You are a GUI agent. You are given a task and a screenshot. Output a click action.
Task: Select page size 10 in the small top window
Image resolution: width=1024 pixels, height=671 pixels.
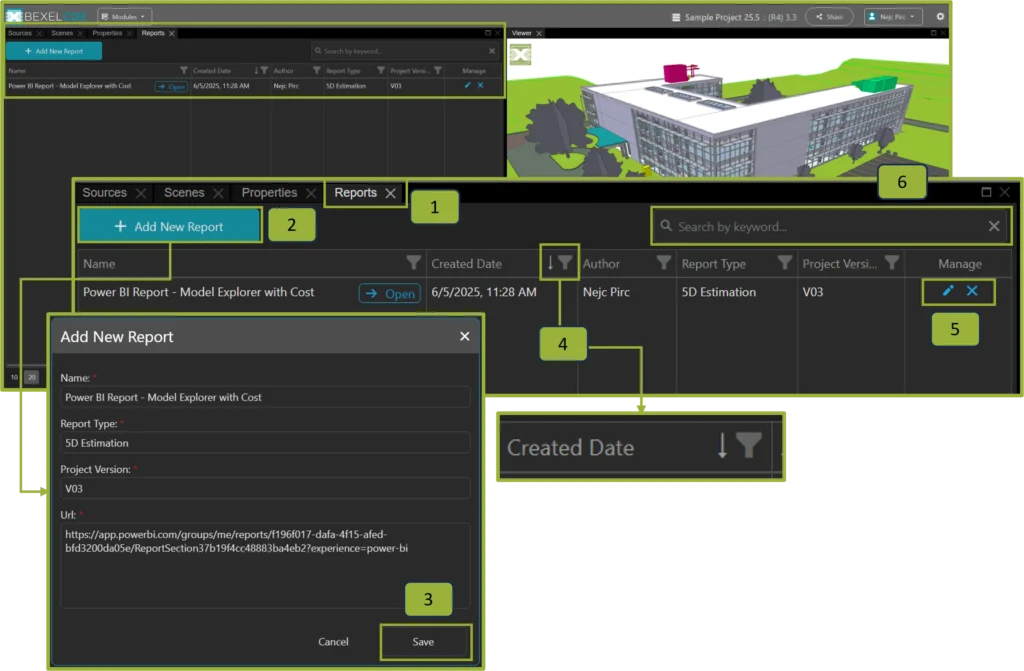click(x=14, y=377)
